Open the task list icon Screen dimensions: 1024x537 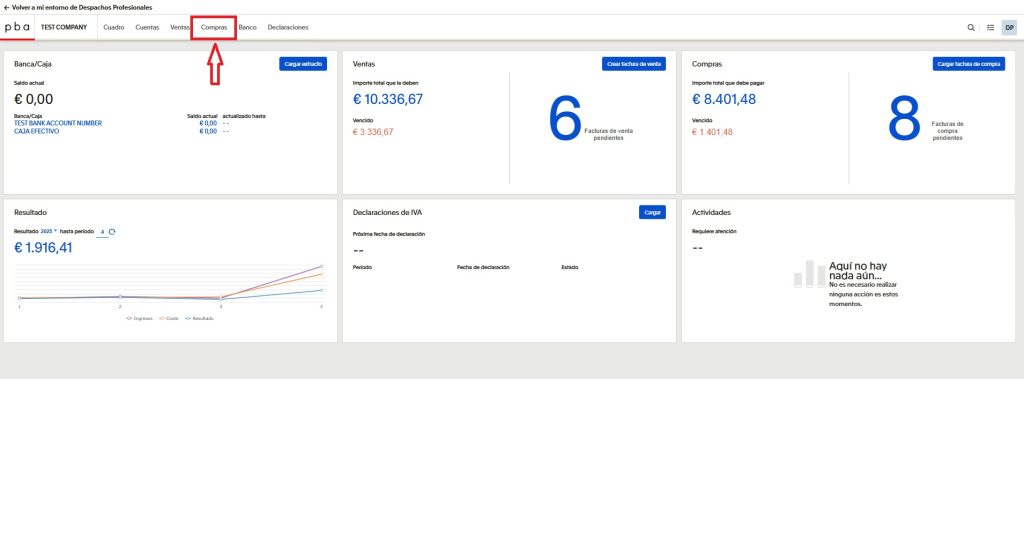pos(990,28)
